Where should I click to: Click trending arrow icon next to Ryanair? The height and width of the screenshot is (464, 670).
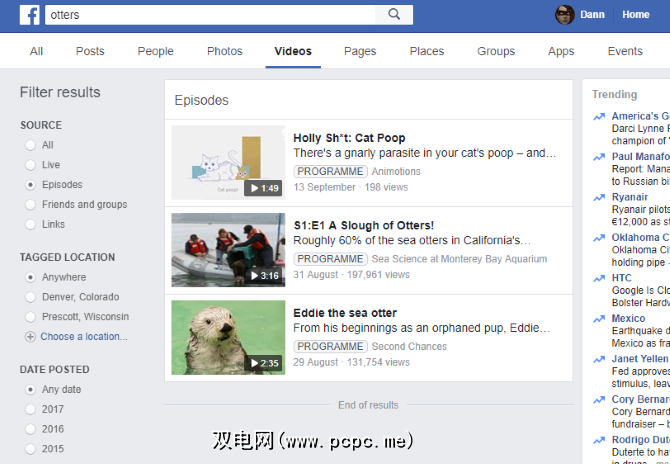(x=598, y=199)
